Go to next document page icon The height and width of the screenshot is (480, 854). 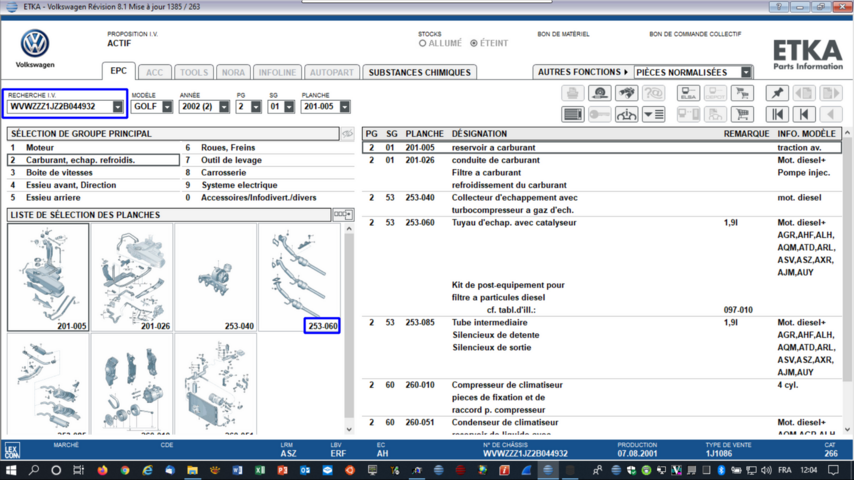pyautogui.click(x=831, y=93)
